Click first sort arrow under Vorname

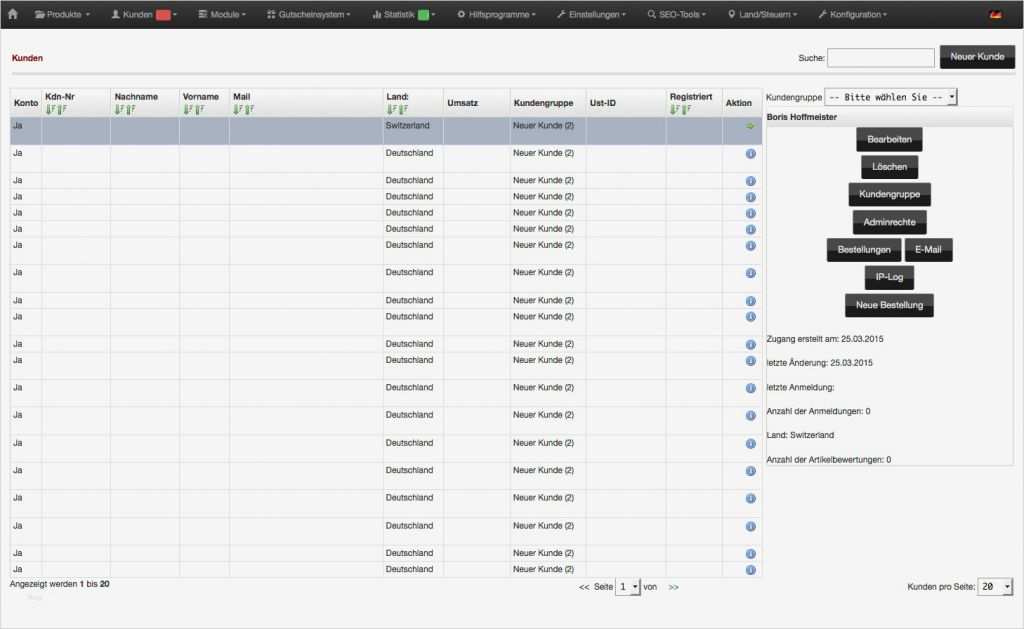(x=187, y=110)
